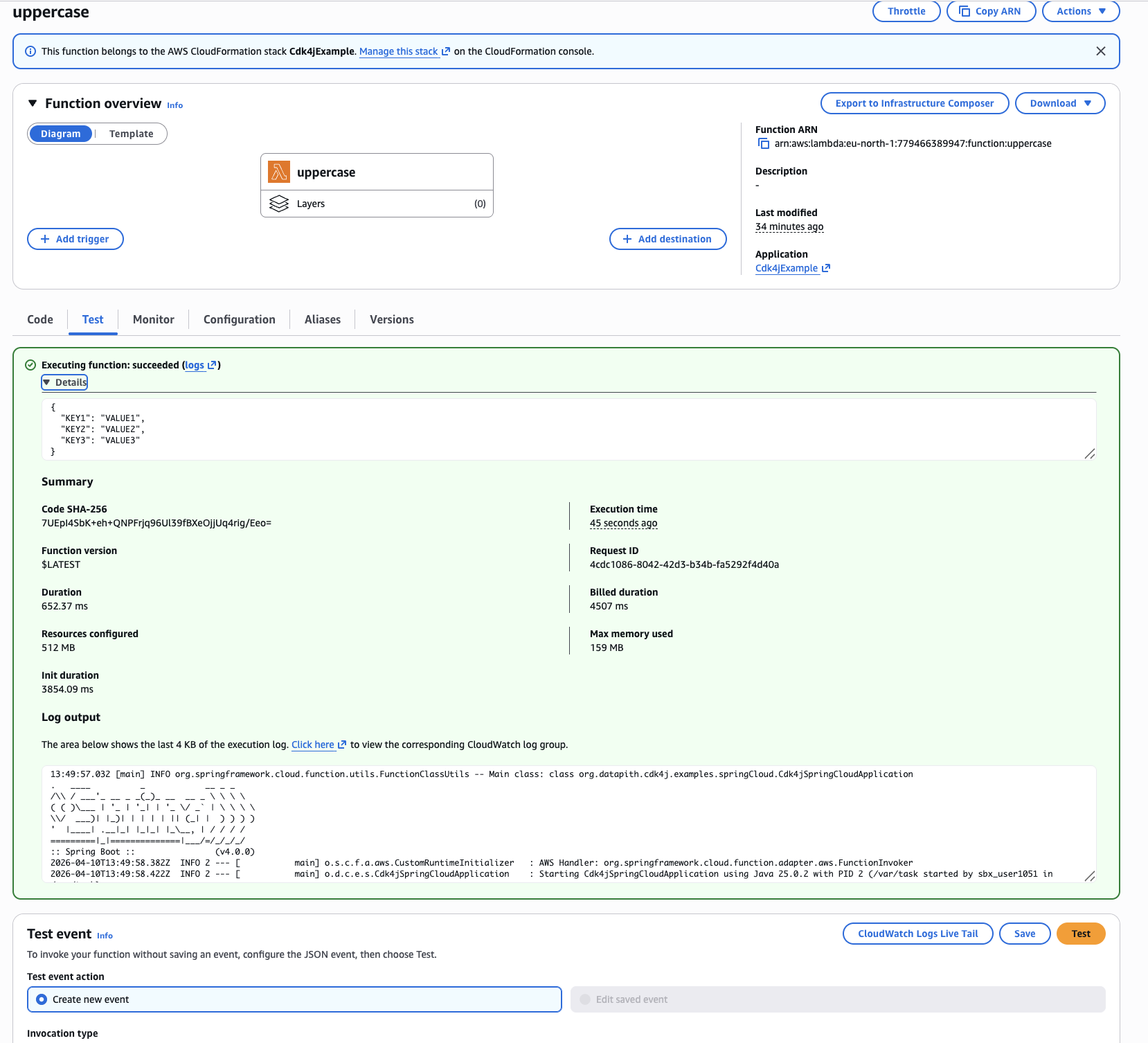Screen dimensions: 1148x1043
Task: Click the 45 seconds ago execution time
Action: [624, 523]
